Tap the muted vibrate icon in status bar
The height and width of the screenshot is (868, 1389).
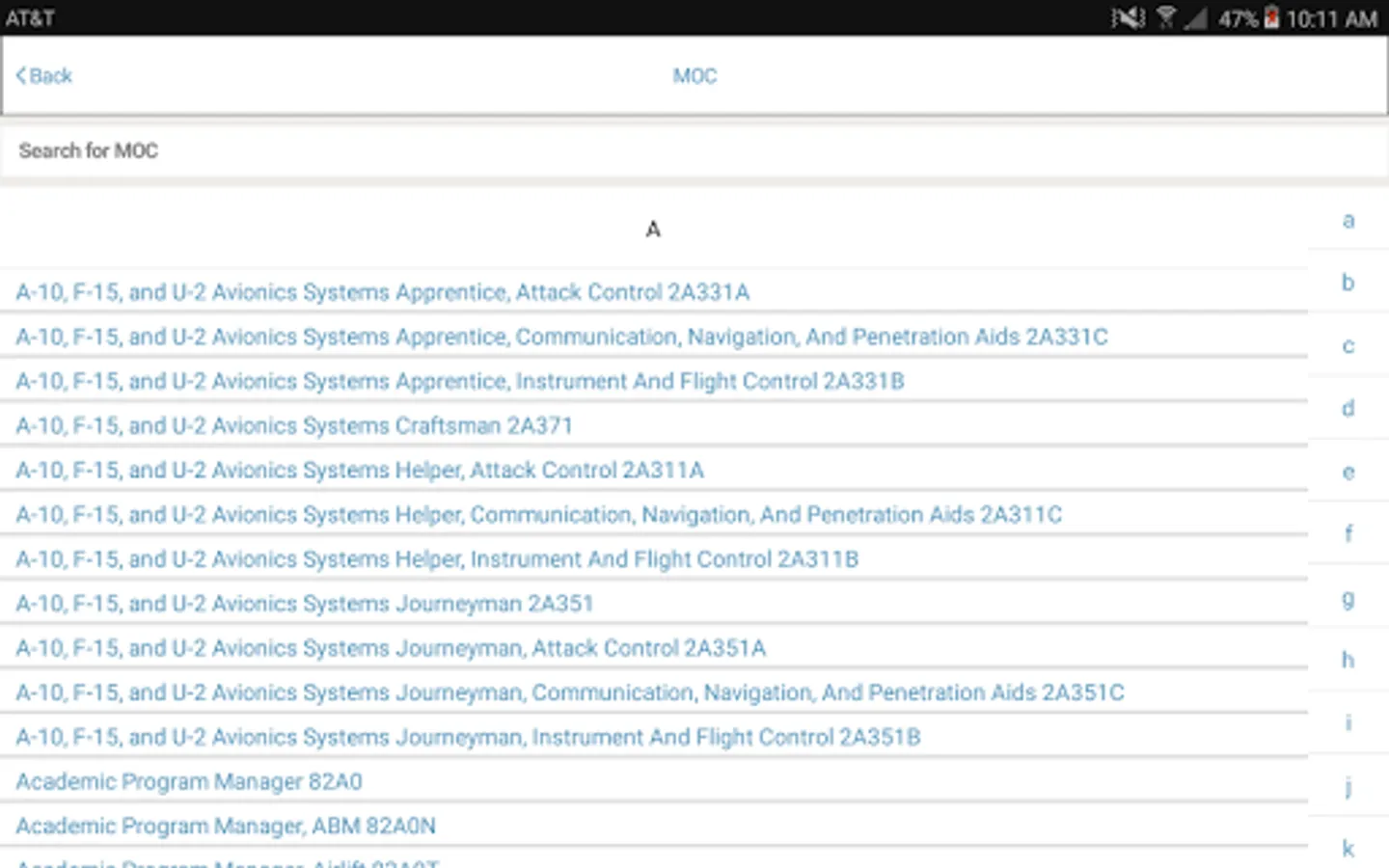point(1127,17)
